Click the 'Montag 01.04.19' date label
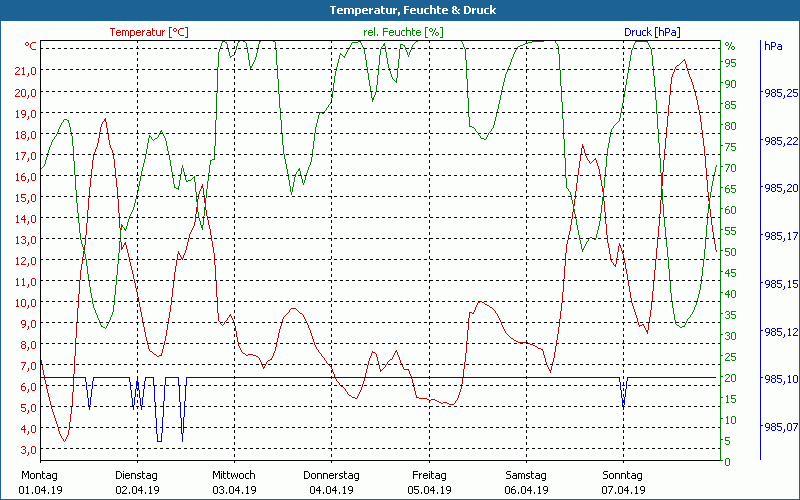 (40, 483)
